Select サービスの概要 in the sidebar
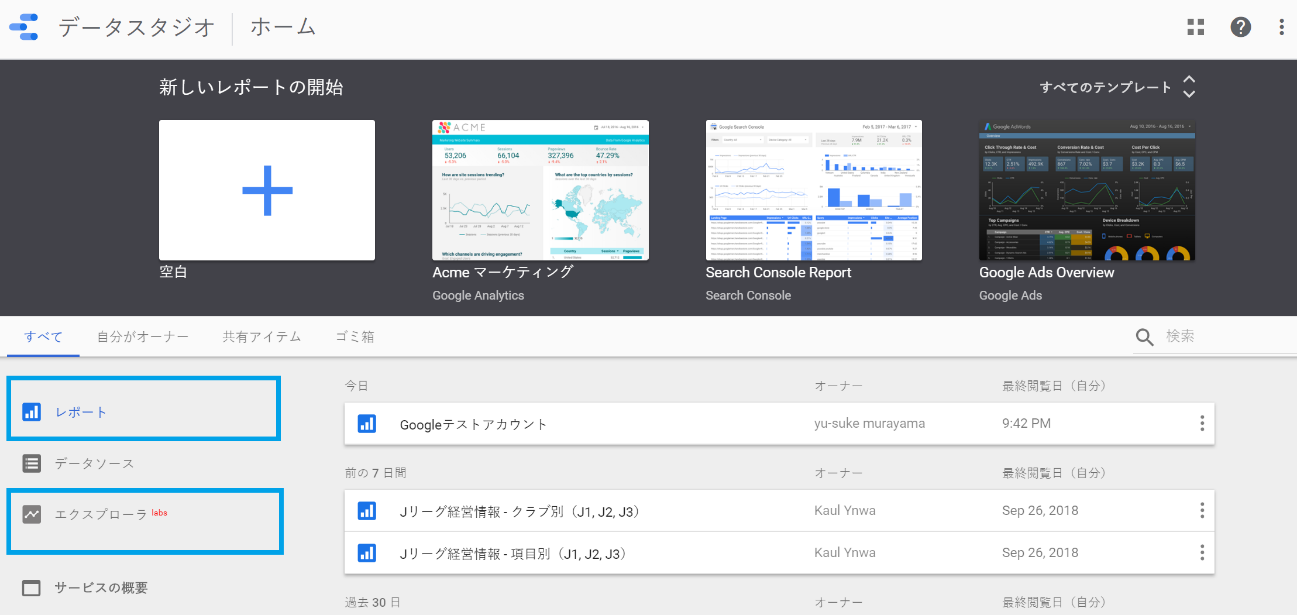This screenshot has width=1297, height=615. coord(101,588)
